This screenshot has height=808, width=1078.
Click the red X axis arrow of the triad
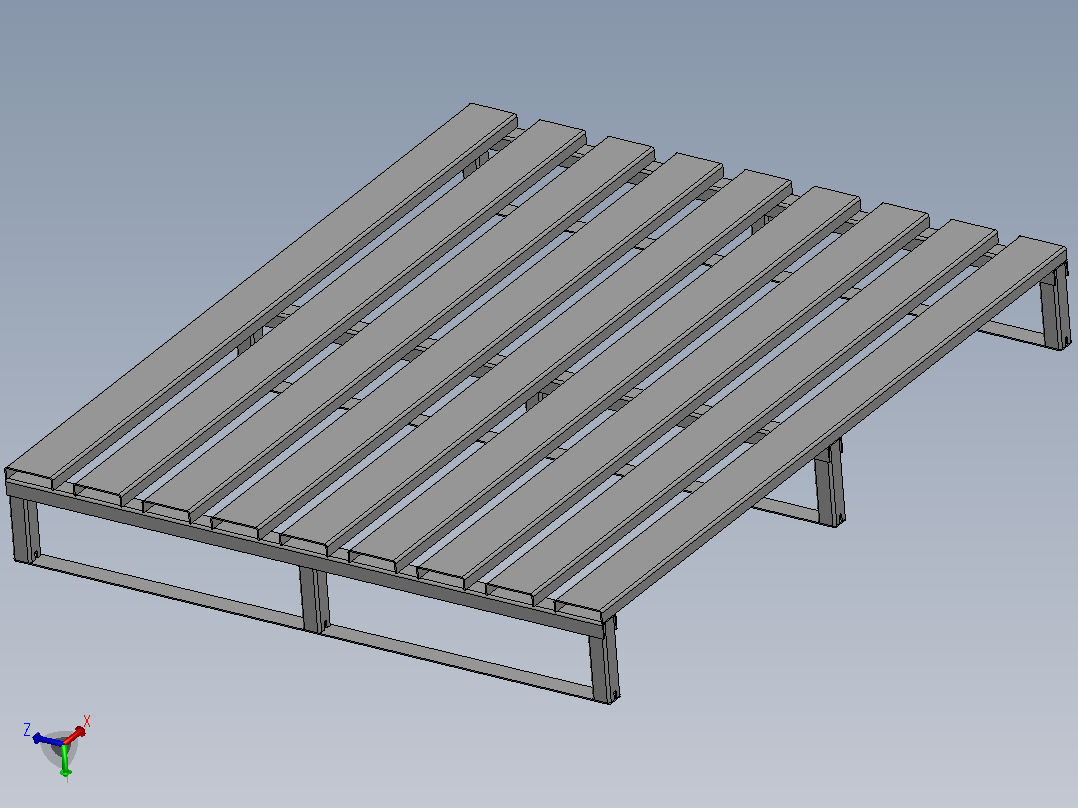click(74, 735)
